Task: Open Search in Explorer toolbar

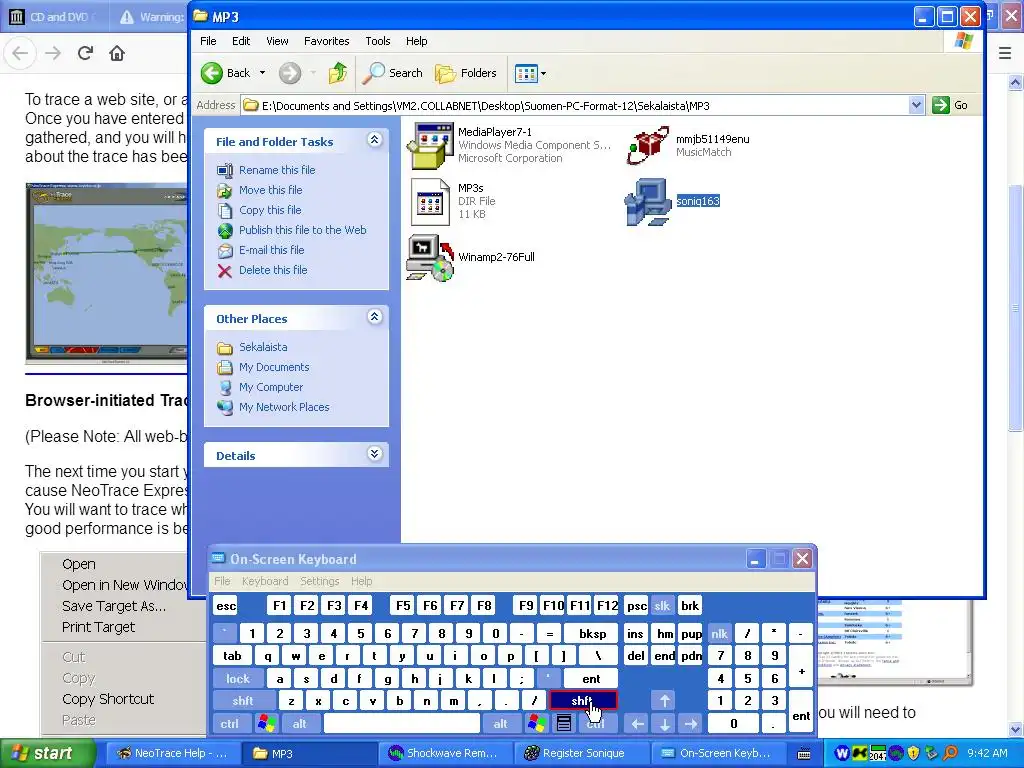Action: (x=392, y=73)
